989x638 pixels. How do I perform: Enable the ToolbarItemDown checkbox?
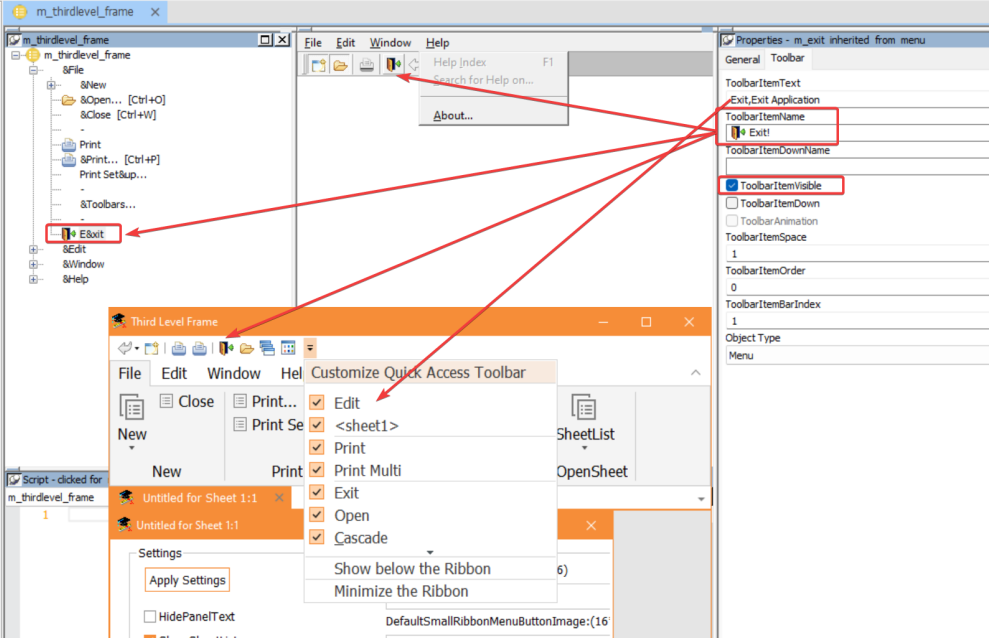(732, 203)
